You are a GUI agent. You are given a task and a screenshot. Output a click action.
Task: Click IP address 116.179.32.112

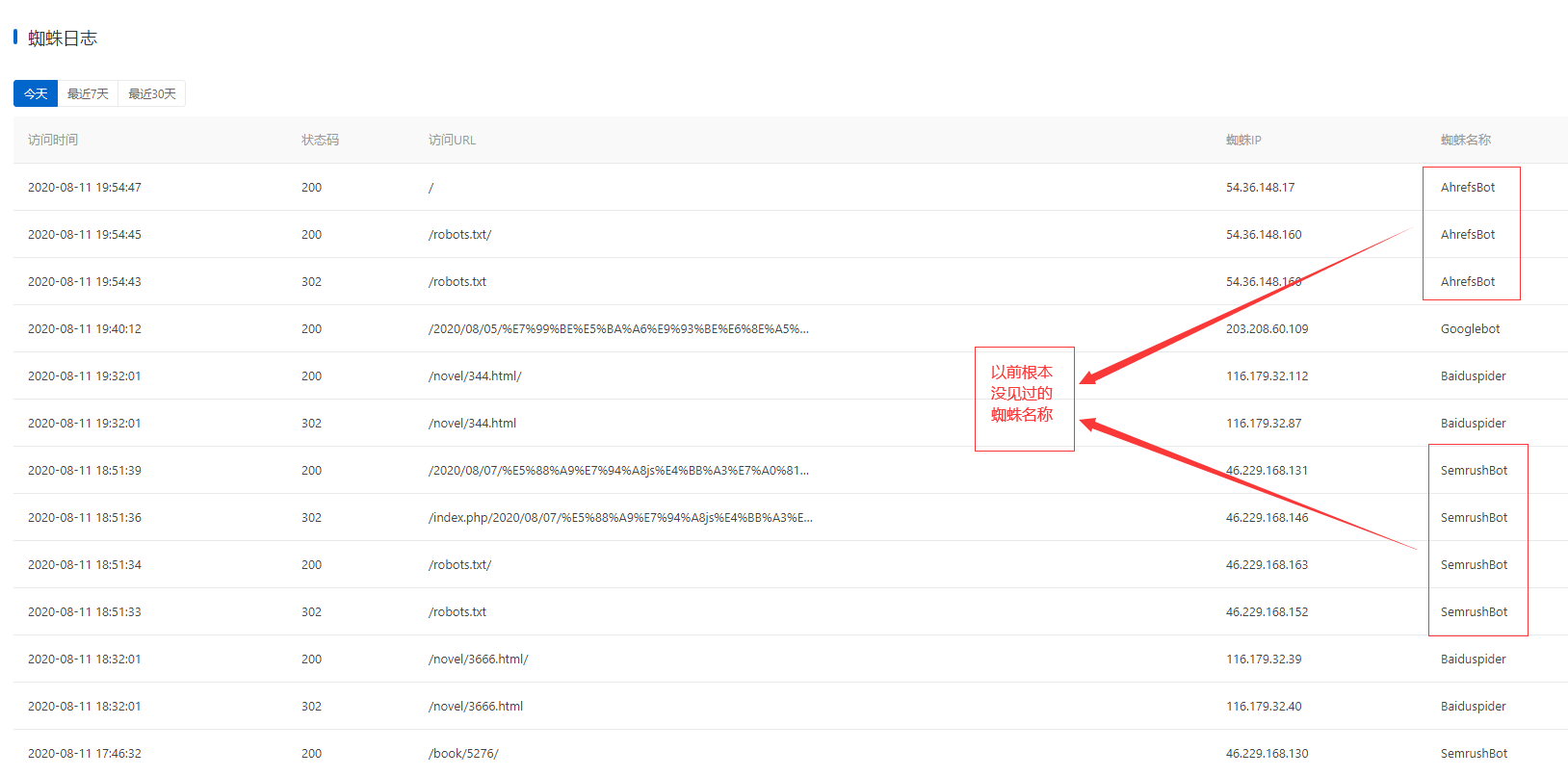1267,375
